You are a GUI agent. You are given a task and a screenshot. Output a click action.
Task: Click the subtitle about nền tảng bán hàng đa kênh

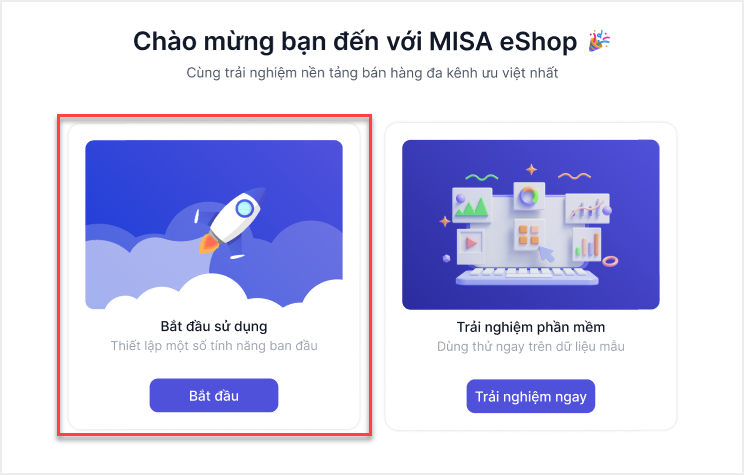click(372, 73)
